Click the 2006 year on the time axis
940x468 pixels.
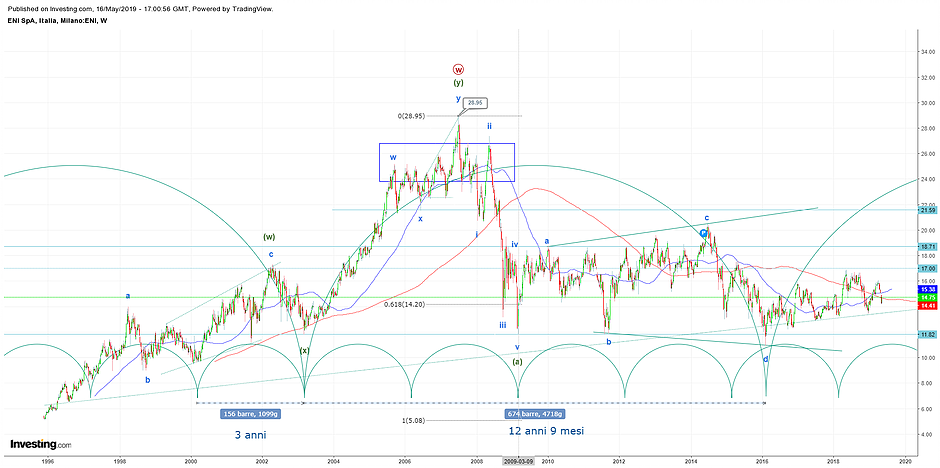point(405,461)
